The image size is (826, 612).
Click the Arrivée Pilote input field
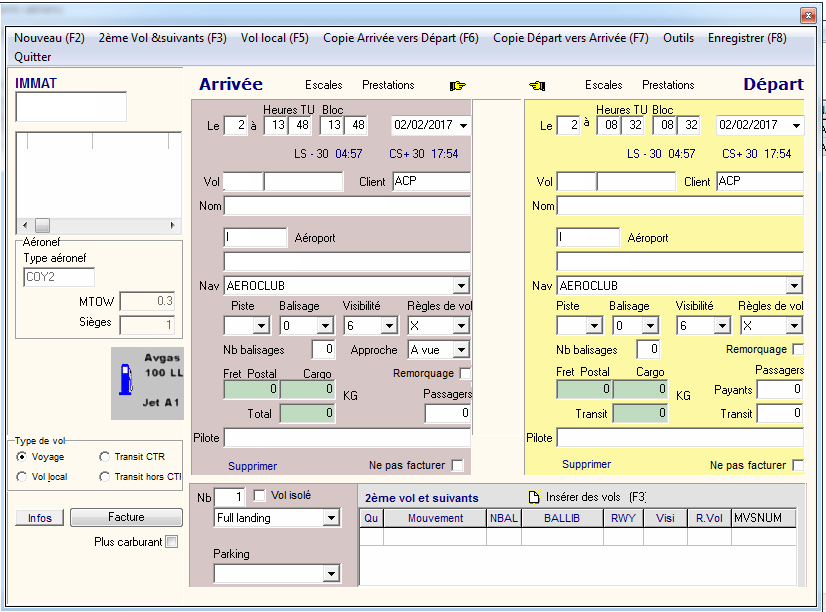click(x=347, y=438)
